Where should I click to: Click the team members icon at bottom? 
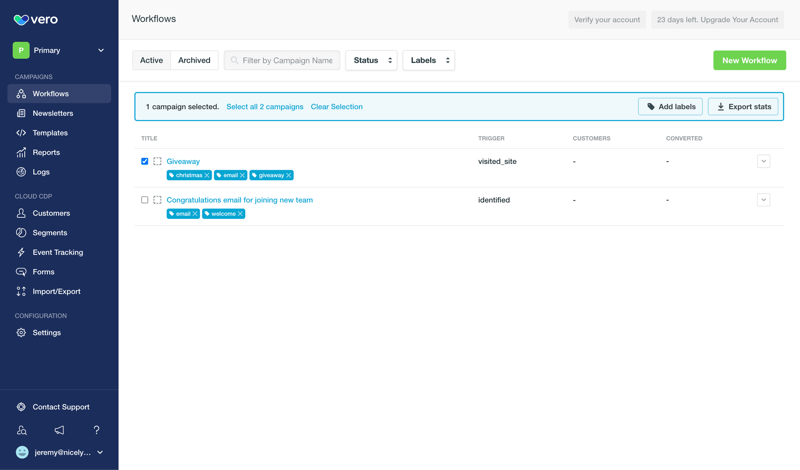pos(22,430)
